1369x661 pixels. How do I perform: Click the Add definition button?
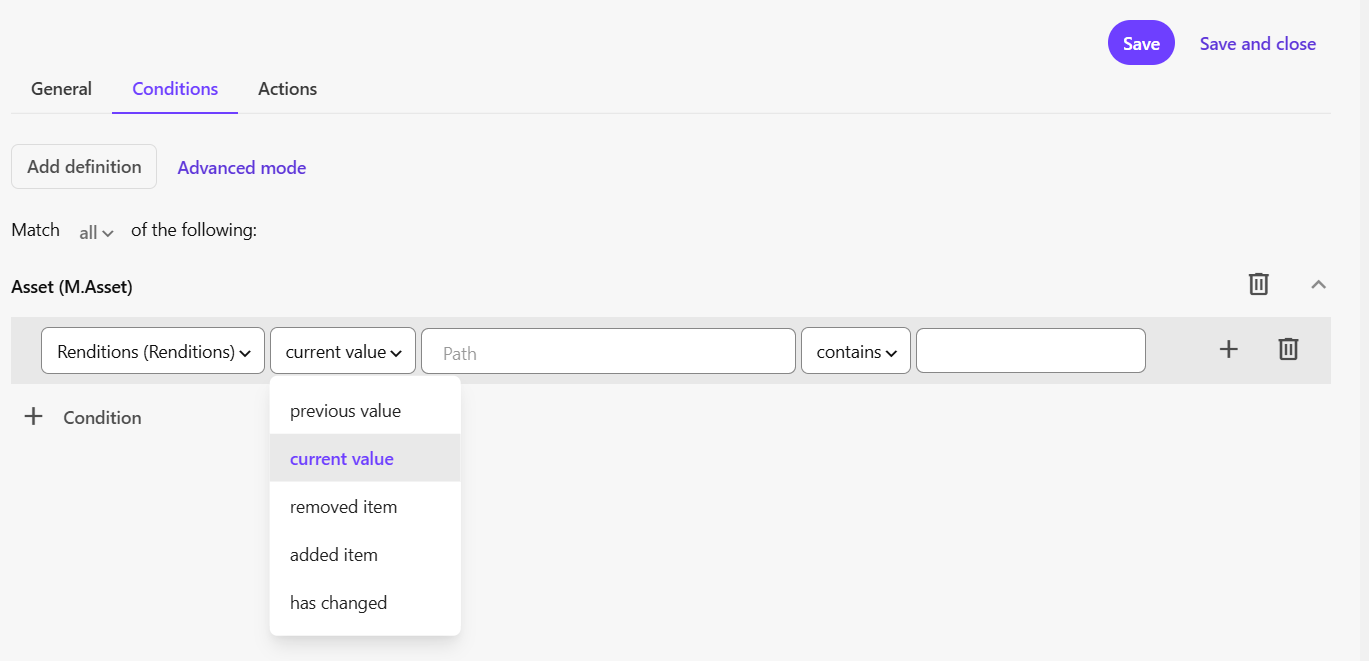pyautogui.click(x=84, y=167)
